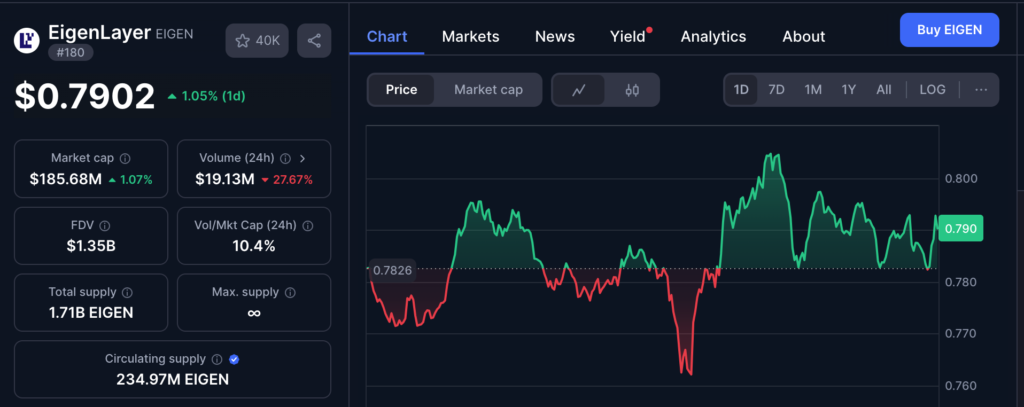1024x407 pixels.
Task: Expand the Volume (24h) chevron arrow
Action: [303, 158]
